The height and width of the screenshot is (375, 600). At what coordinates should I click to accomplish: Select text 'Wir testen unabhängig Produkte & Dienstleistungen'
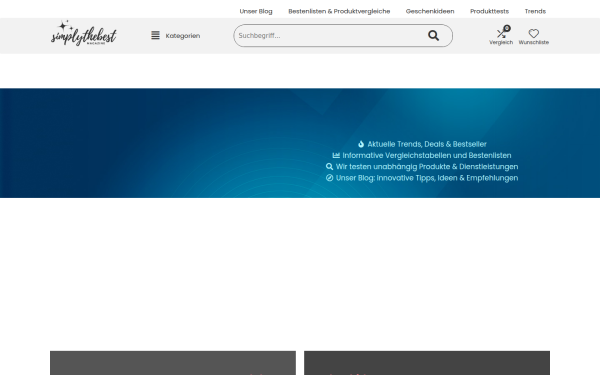tap(427, 166)
